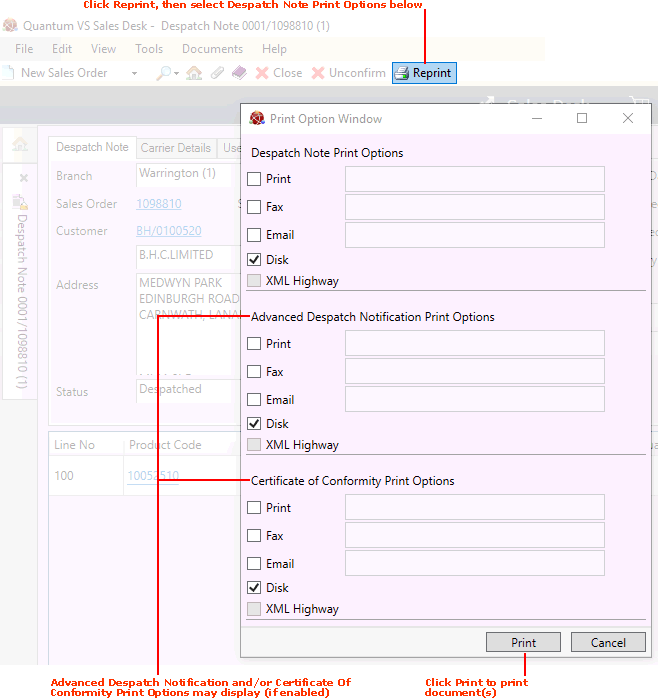The image size is (658, 698).
Task: Minimize the Print Option Window
Action: (537, 118)
